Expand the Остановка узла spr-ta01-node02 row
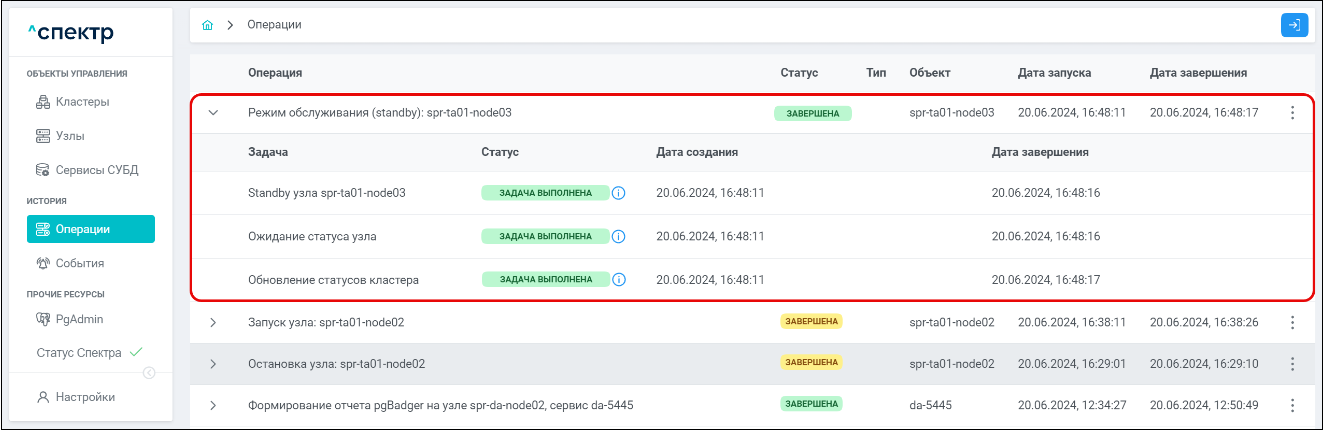The width and height of the screenshot is (1324, 431). coord(213,364)
